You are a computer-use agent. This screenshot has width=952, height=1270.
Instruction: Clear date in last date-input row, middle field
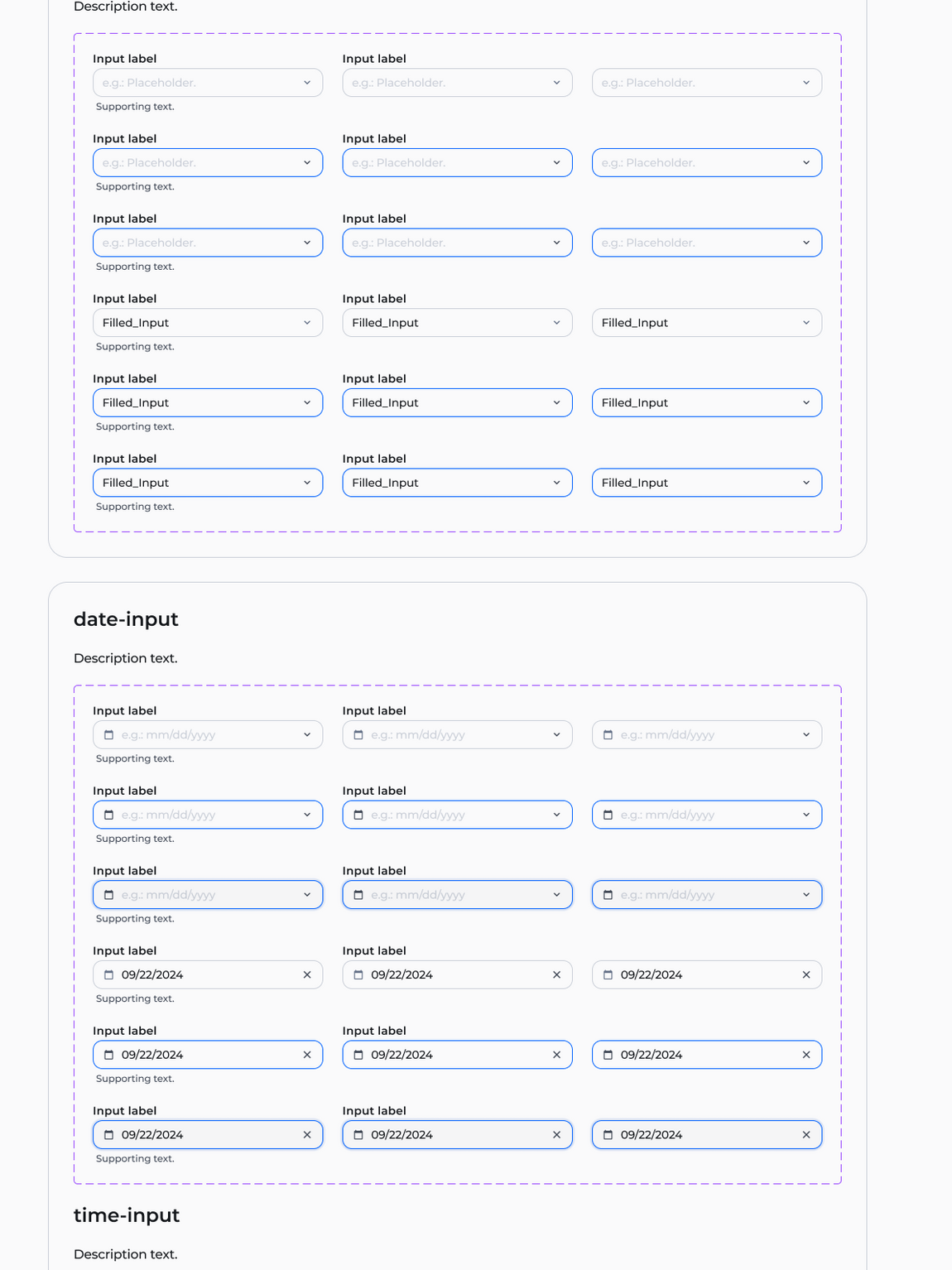(556, 1135)
